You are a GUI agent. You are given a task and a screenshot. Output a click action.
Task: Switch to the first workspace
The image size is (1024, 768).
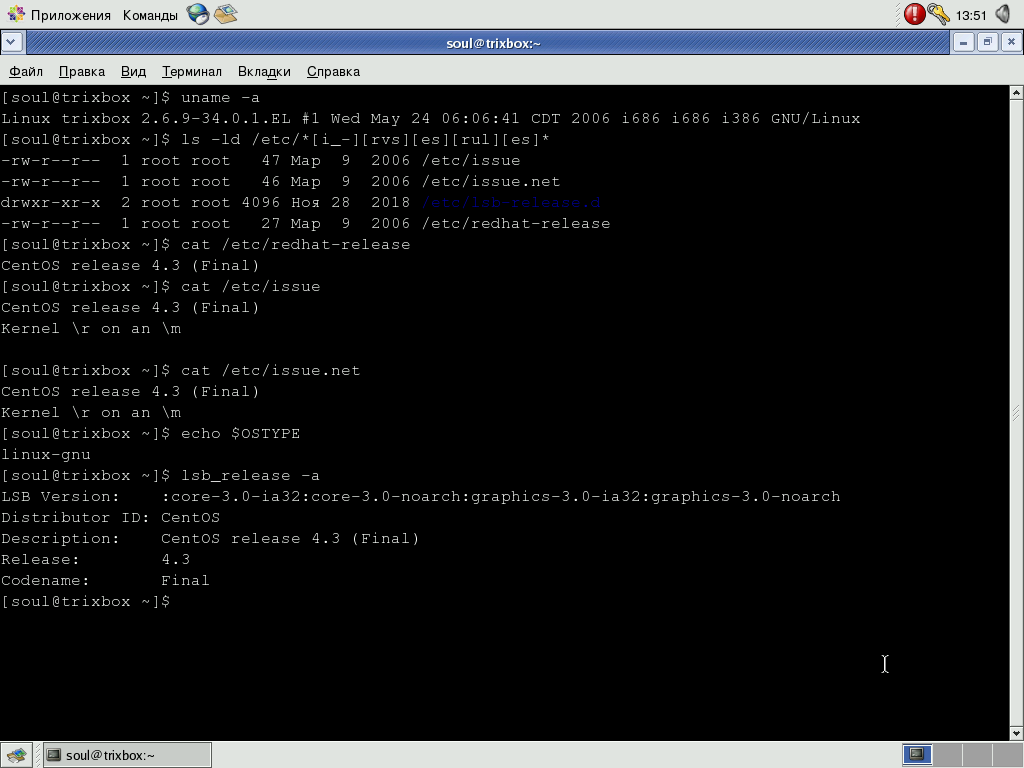pos(917,755)
